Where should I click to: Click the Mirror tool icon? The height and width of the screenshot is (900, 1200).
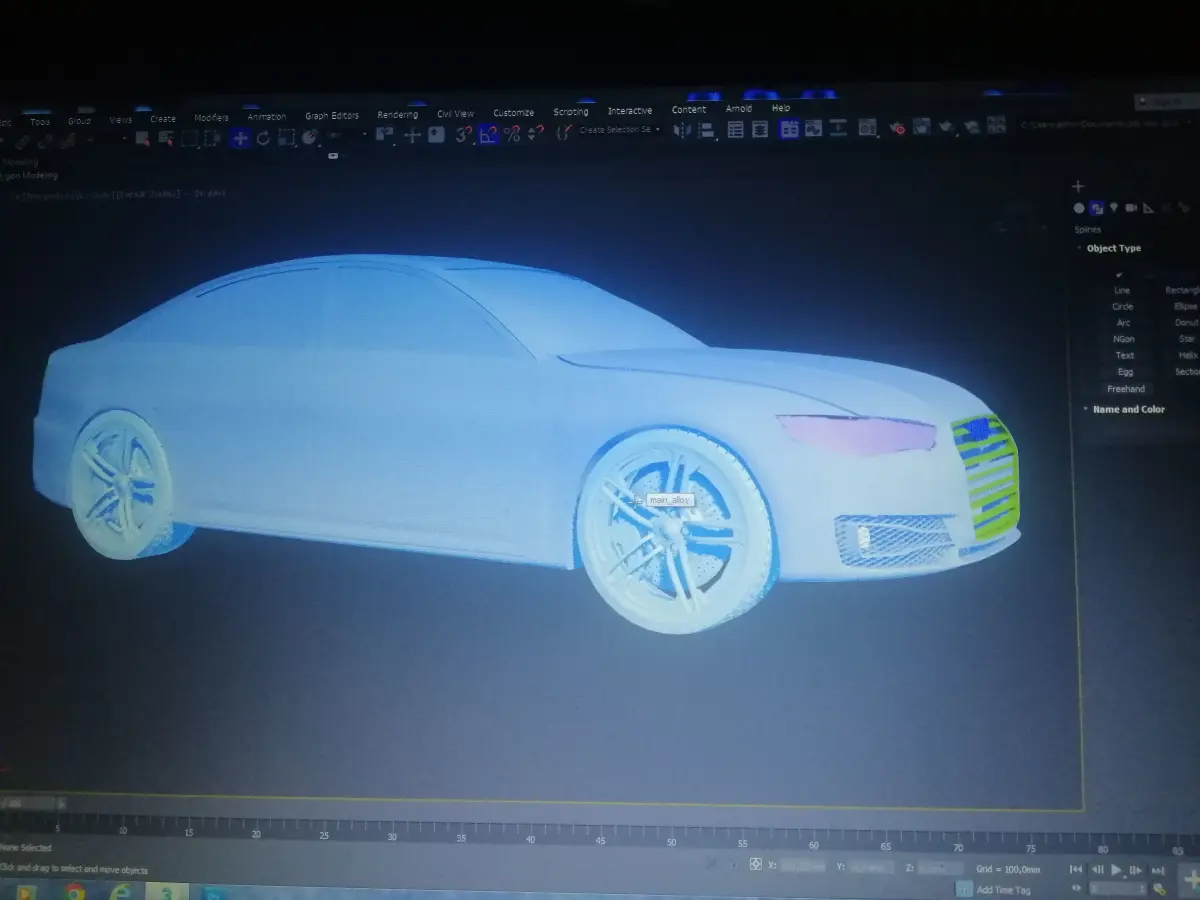click(x=682, y=130)
